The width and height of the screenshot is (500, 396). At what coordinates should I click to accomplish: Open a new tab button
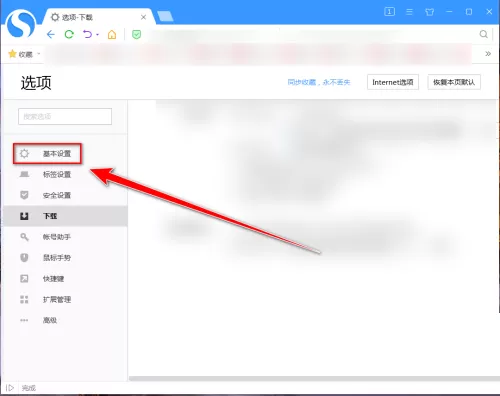pos(165,16)
